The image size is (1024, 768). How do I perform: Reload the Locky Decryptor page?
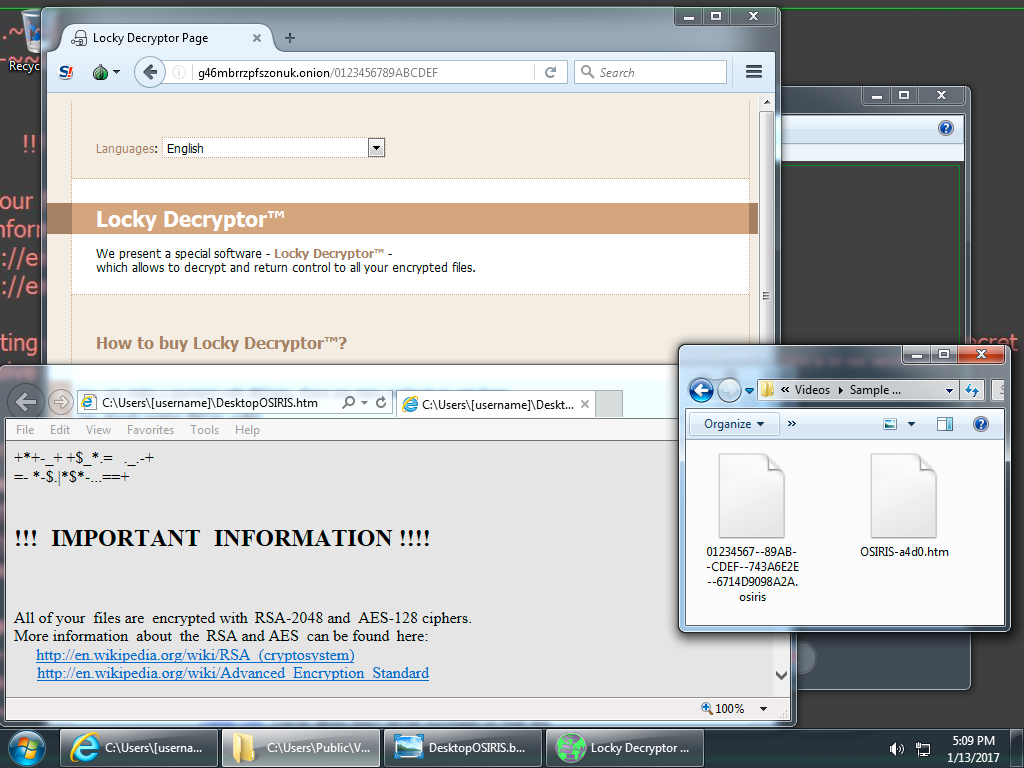(x=550, y=72)
